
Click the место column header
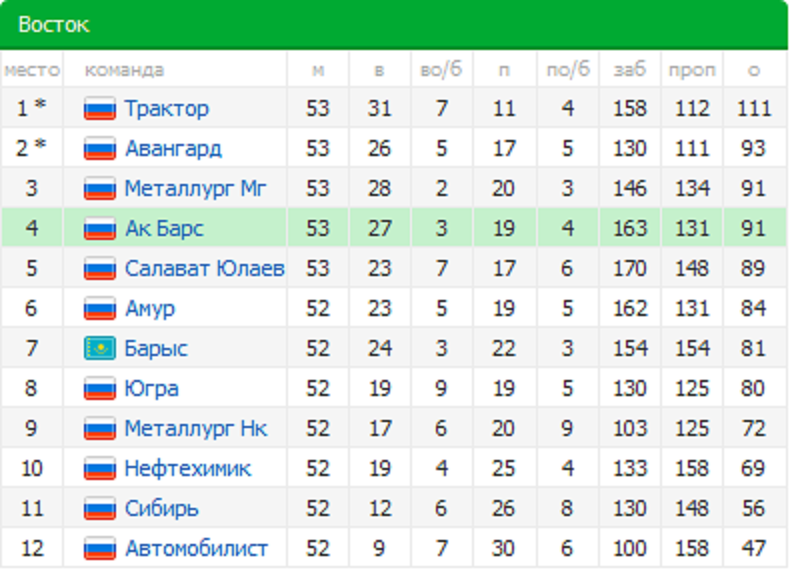[x=32, y=70]
